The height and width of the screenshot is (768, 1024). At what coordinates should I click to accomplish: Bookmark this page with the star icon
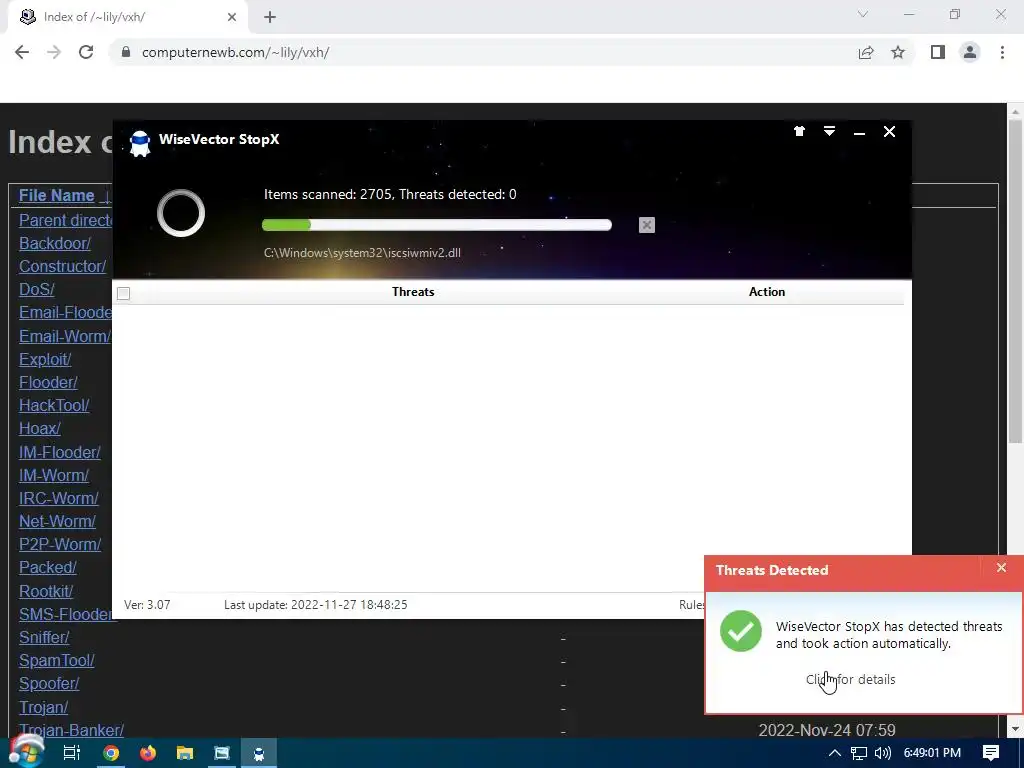898,52
